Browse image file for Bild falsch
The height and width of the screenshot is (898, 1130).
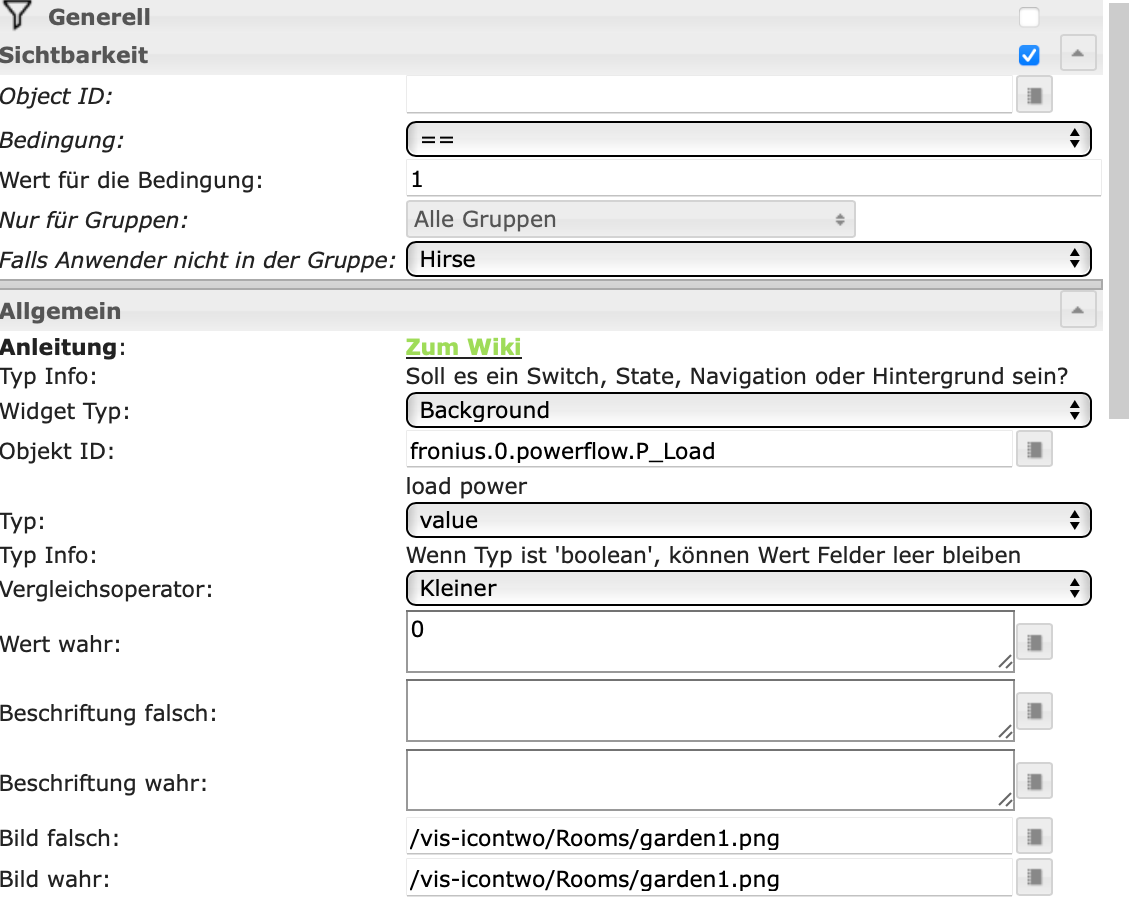coord(1035,837)
